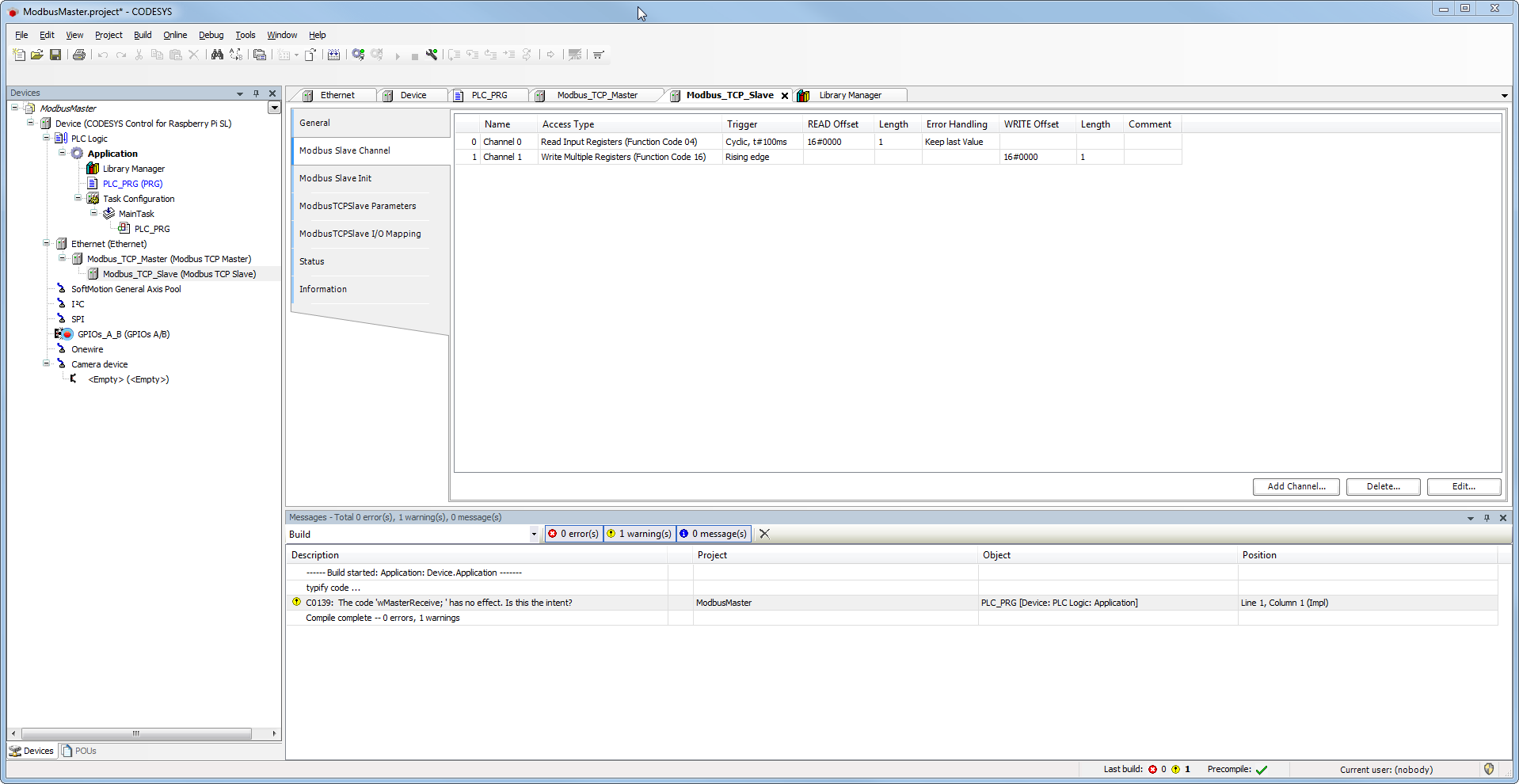Viewport: 1519px width, 784px height.
Task: Save the project using the floppy disk icon
Action: click(x=55, y=55)
